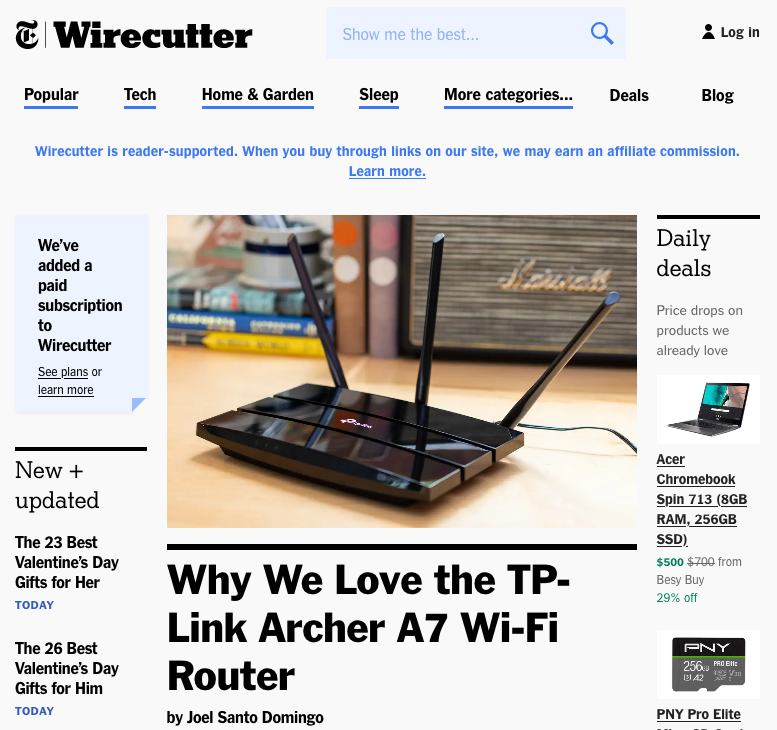Go to the Blog page
The image size is (777, 730).
pyautogui.click(x=717, y=95)
